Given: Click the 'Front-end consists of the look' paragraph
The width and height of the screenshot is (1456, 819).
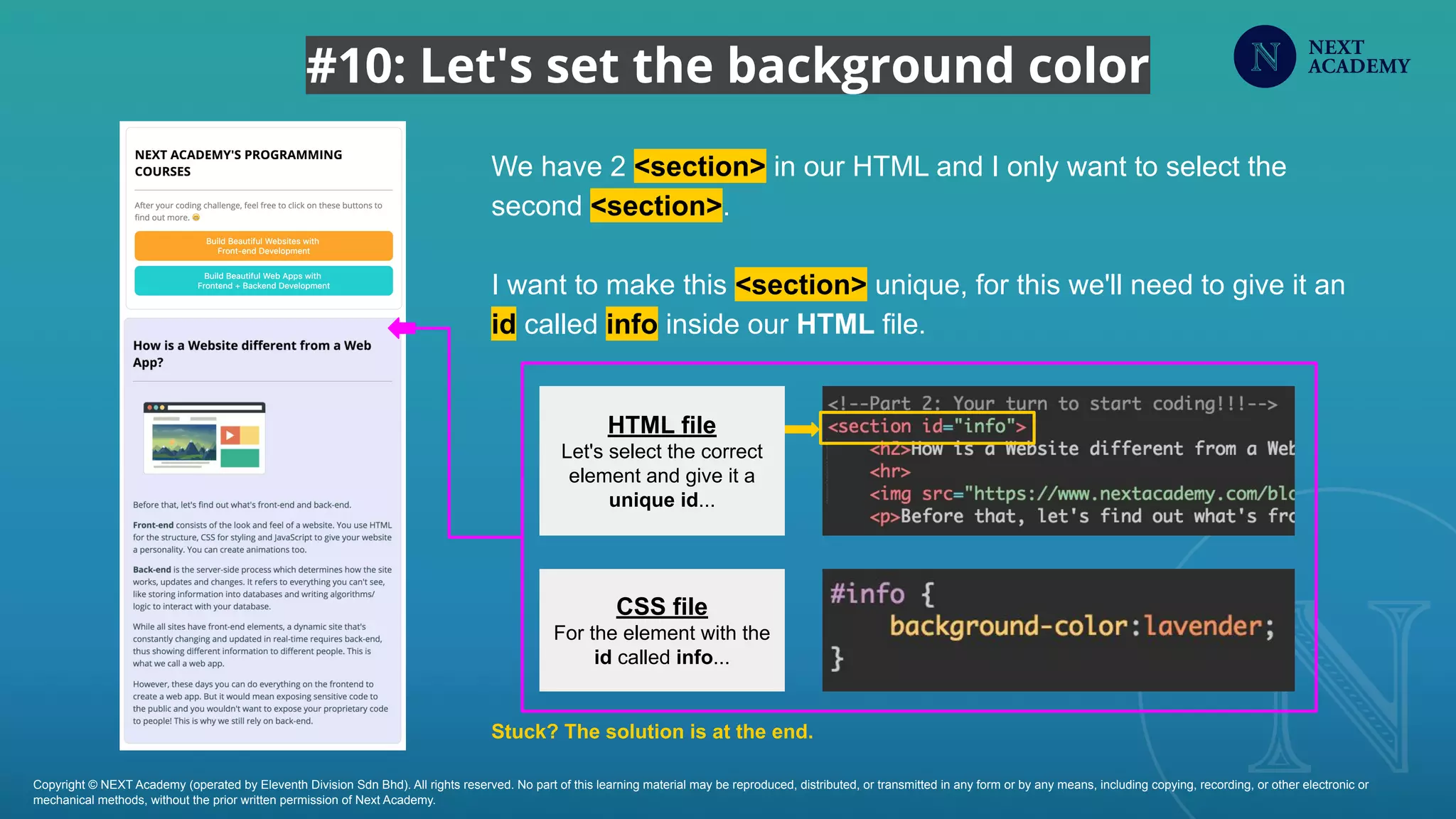Looking at the screenshot, I should pos(262,537).
